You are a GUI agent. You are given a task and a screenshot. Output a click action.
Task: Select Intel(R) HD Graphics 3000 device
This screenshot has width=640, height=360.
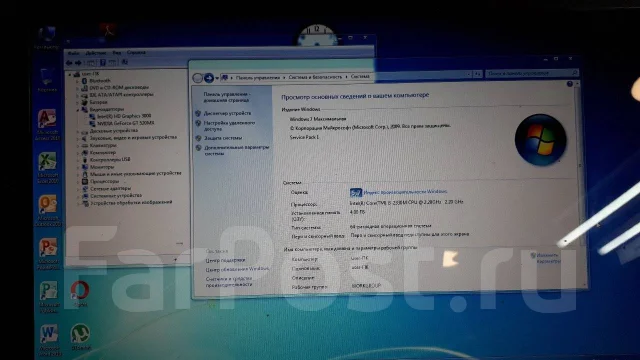pos(124,116)
